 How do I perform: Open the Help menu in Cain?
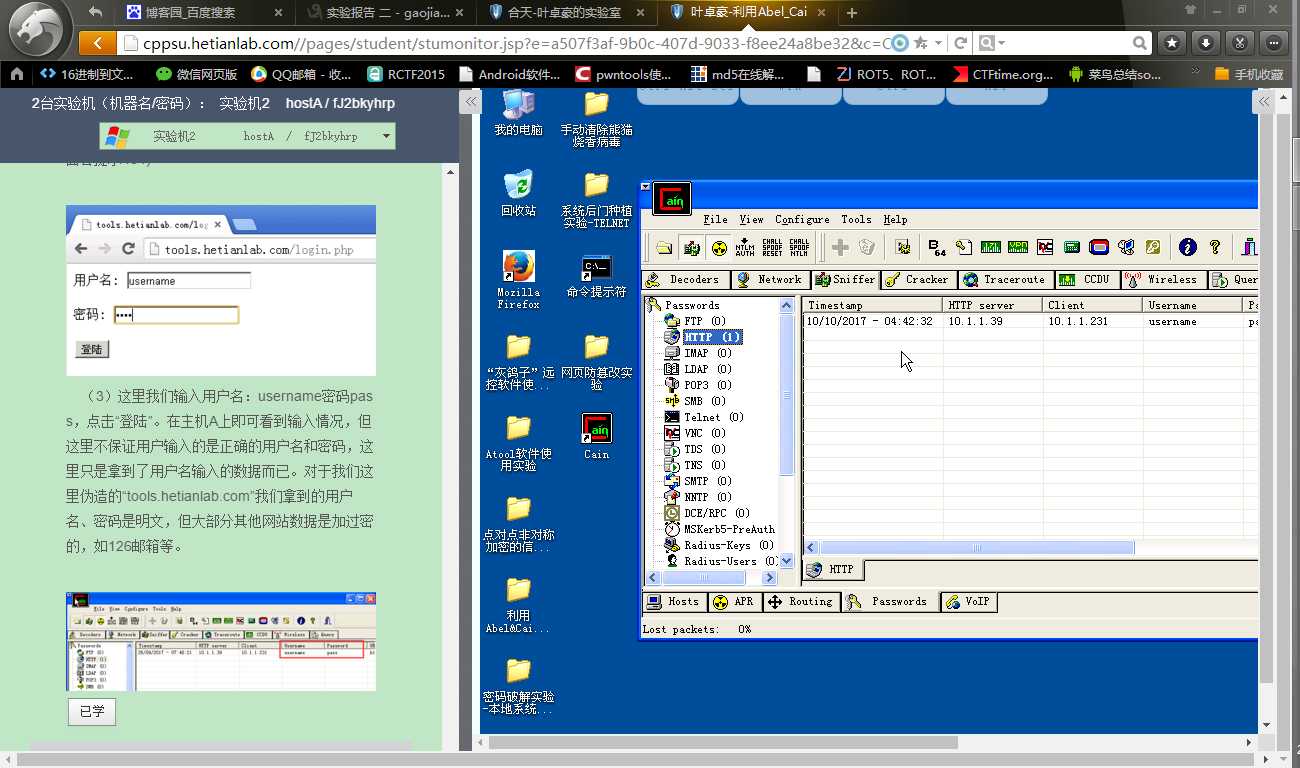895,219
